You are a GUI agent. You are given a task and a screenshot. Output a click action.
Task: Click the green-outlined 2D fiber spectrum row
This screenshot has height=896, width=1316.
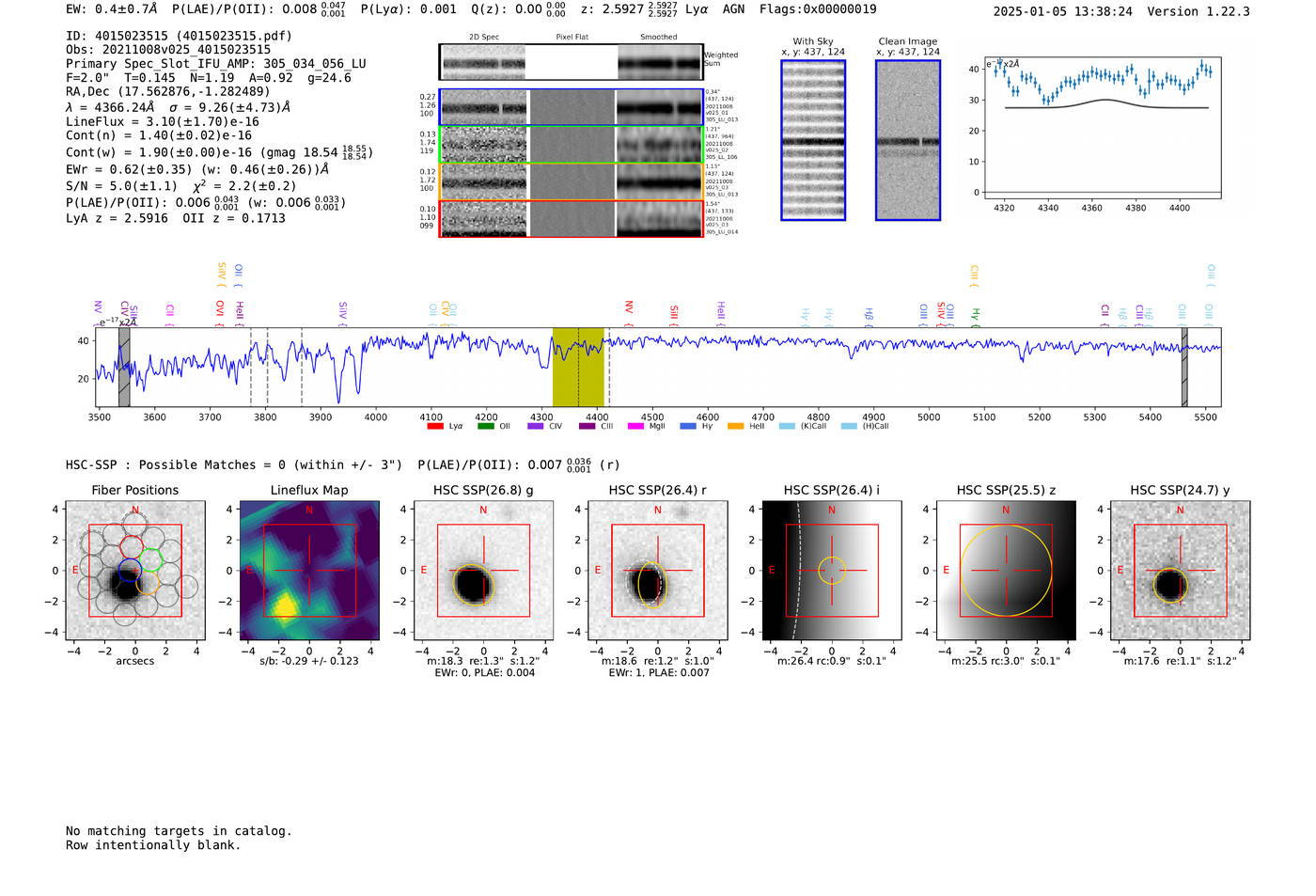(x=571, y=145)
